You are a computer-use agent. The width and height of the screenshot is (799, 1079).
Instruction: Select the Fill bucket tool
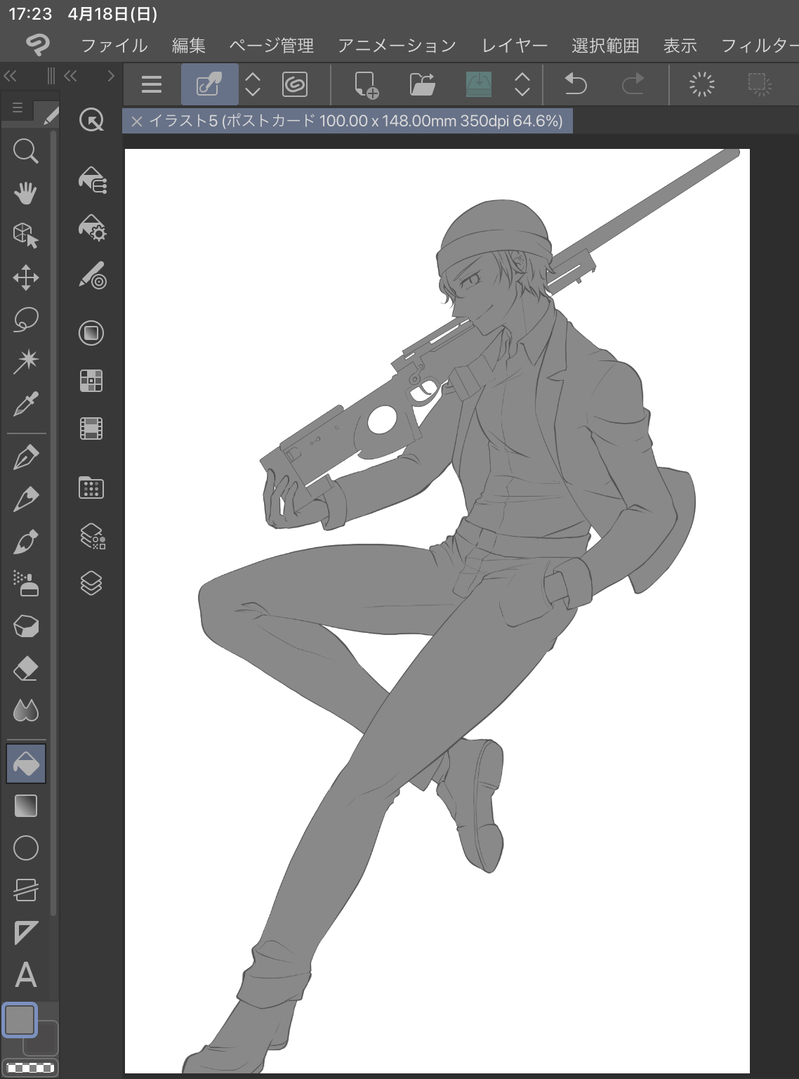click(25, 763)
